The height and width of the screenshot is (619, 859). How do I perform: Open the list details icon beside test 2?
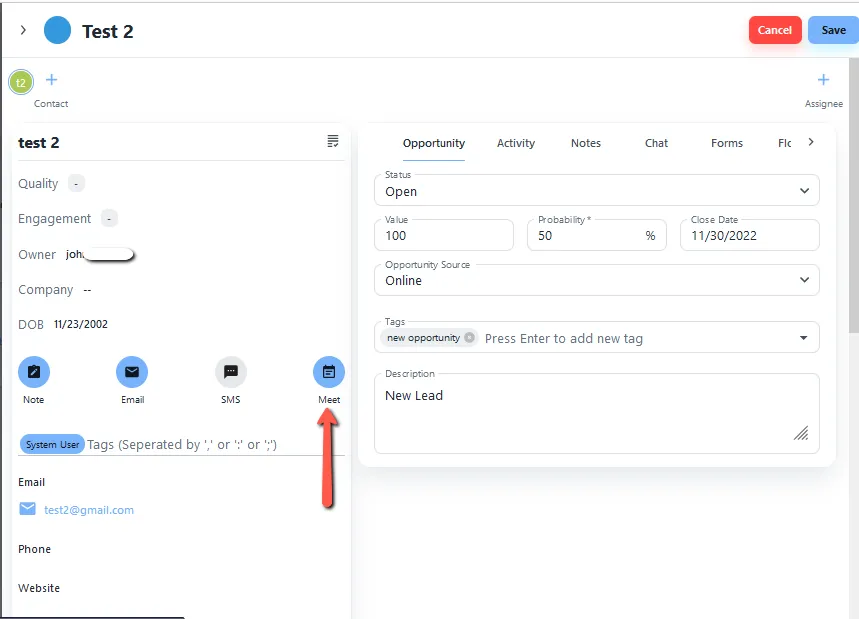click(x=333, y=141)
